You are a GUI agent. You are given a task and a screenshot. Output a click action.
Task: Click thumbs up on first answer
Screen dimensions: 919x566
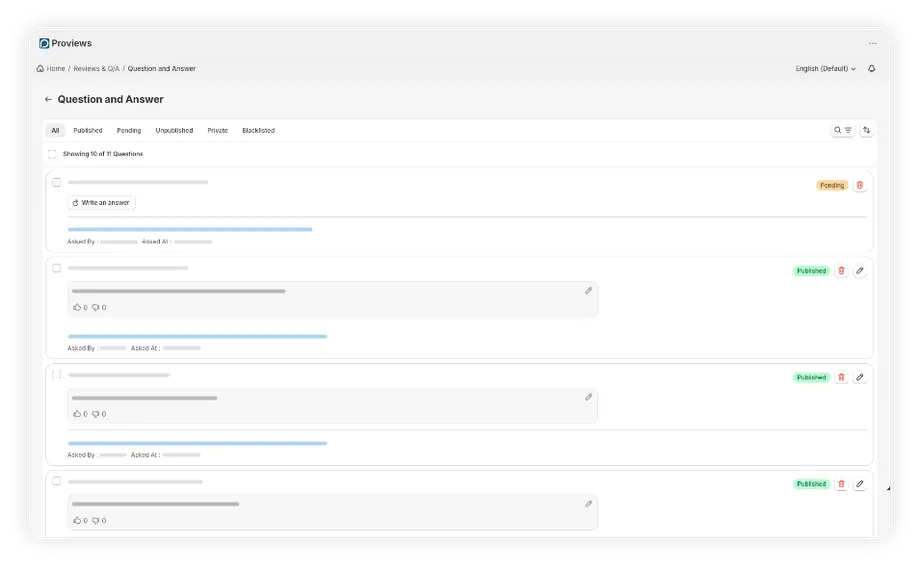point(77,308)
